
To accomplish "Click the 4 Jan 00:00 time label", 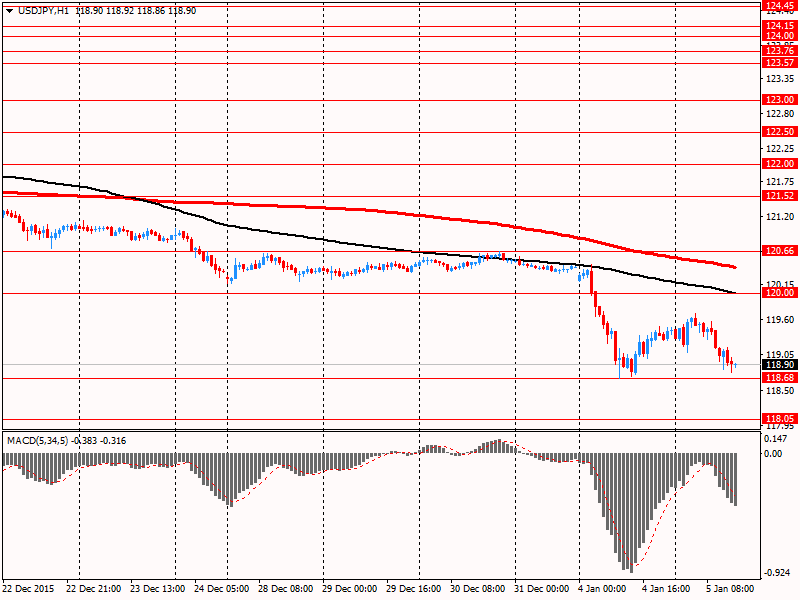I will point(601,588).
